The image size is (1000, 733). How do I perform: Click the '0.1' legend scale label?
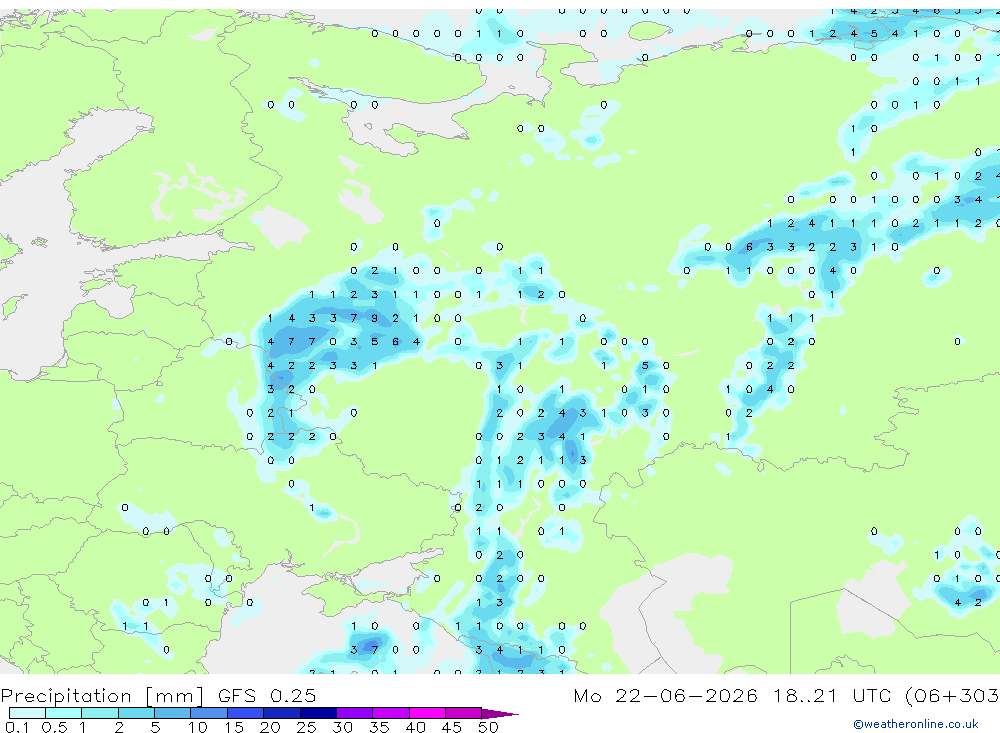pos(17,727)
